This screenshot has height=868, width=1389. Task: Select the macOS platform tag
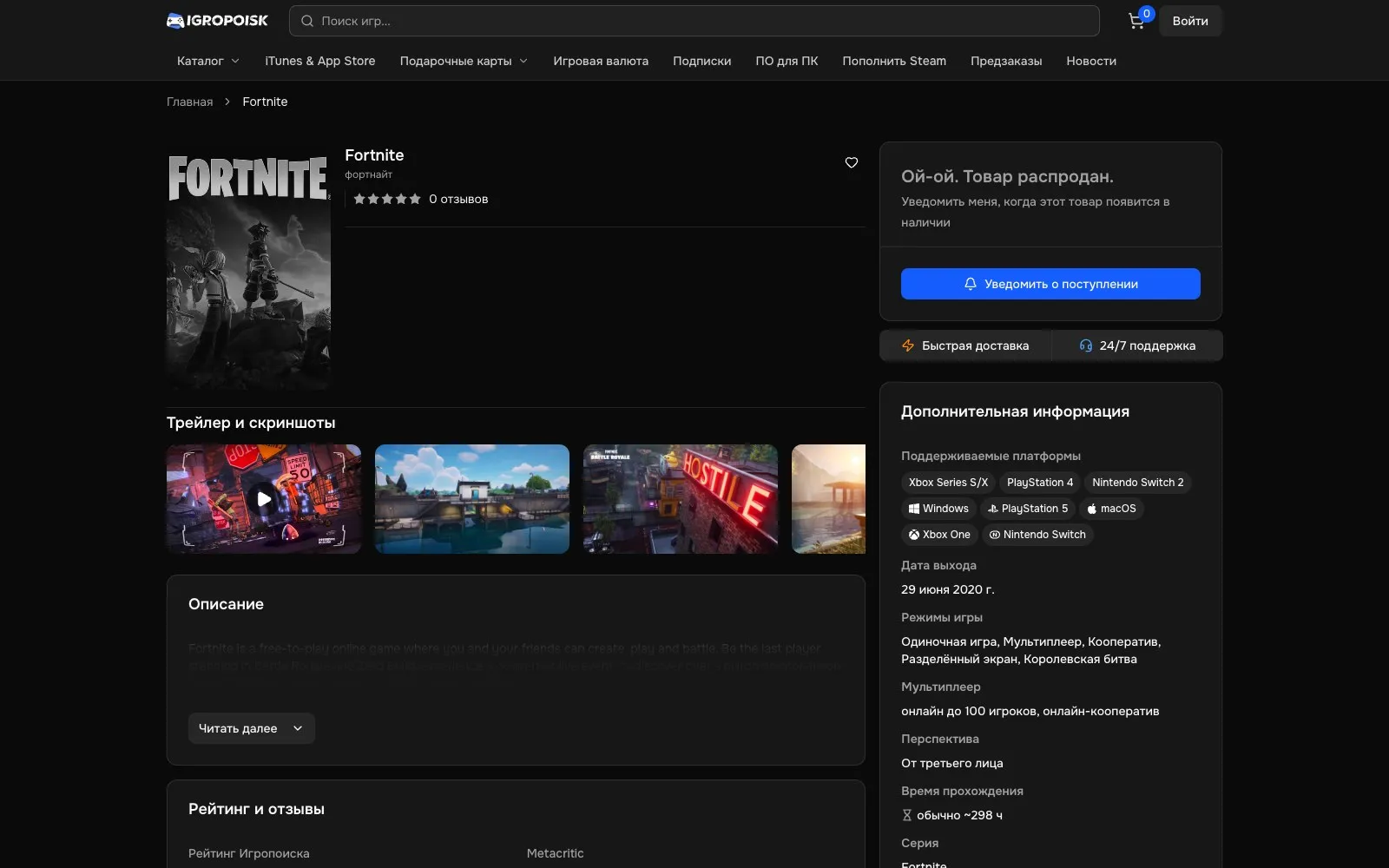[x=1111, y=509]
